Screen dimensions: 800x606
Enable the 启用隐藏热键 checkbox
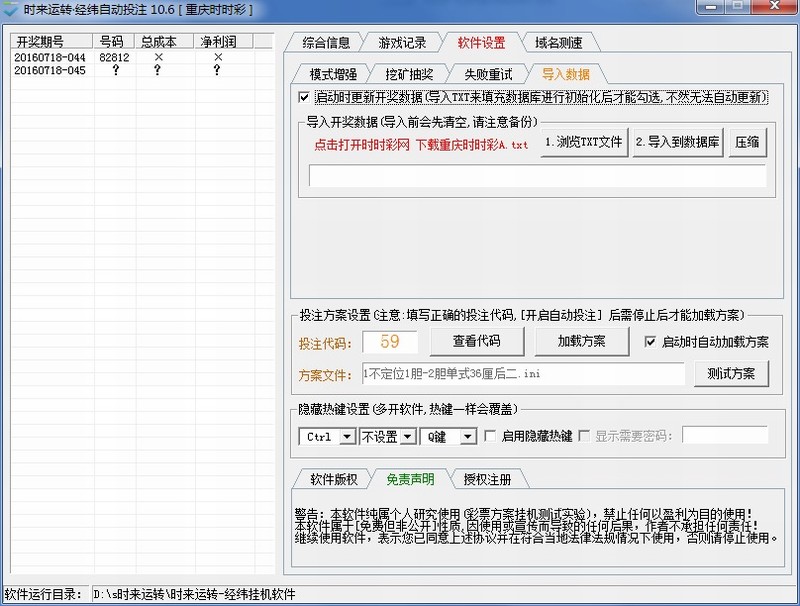point(491,436)
